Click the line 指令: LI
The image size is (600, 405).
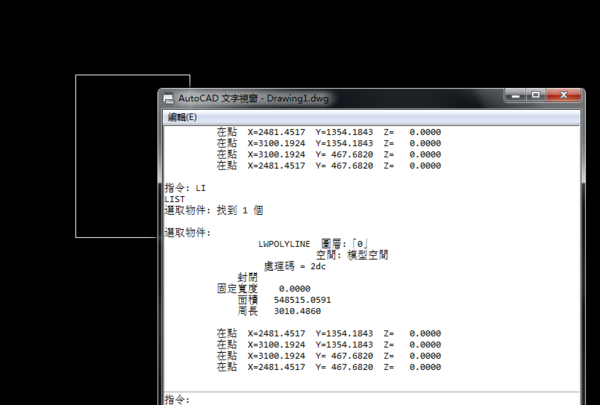coord(185,188)
